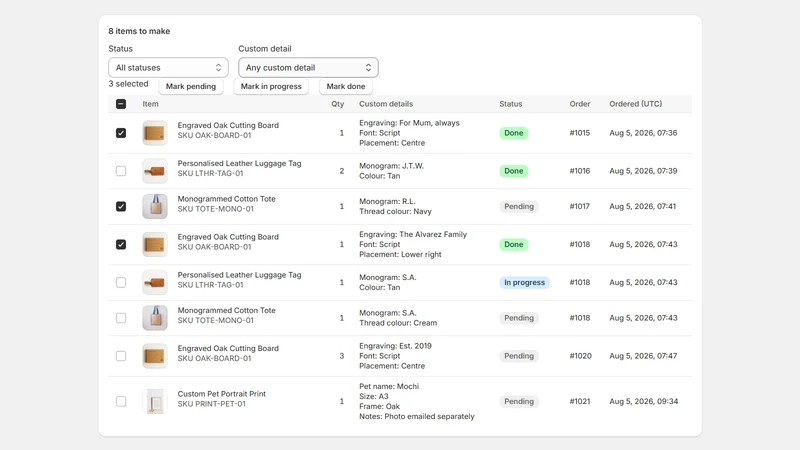800x450 pixels.
Task: Click the Ordered (UTC) column header
Action: [x=636, y=104]
